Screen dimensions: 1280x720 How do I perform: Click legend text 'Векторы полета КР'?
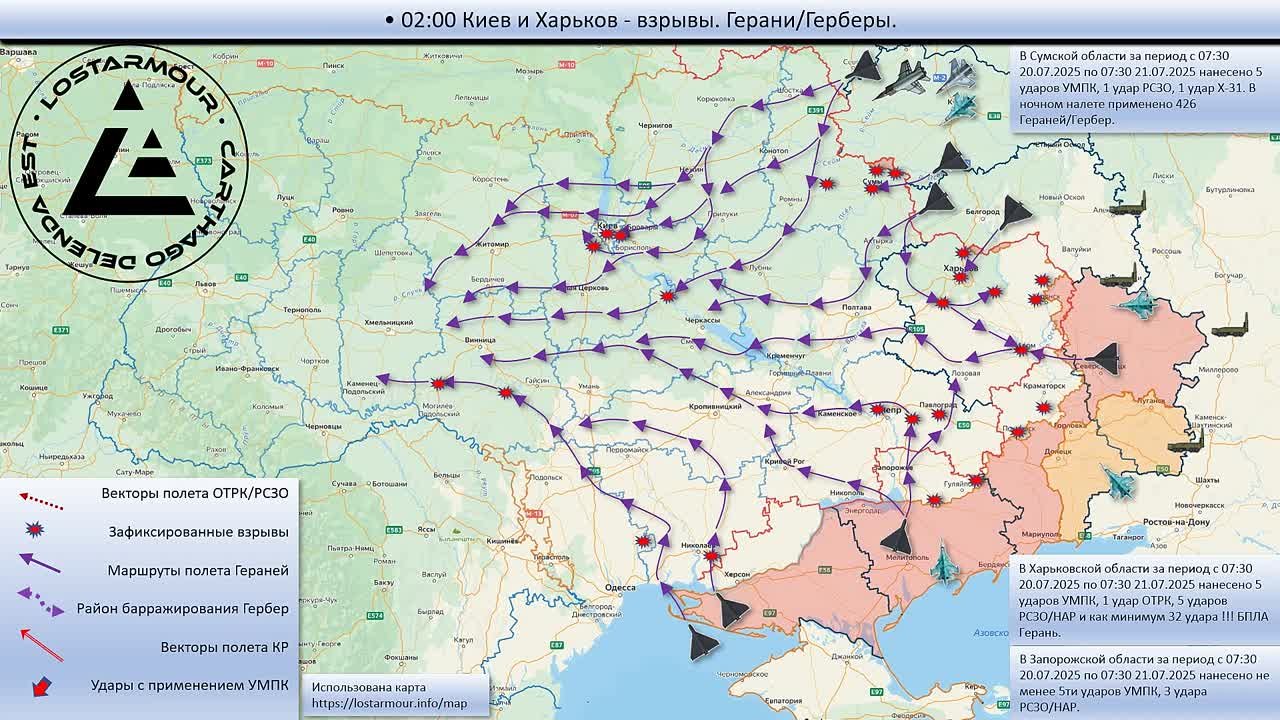coord(224,647)
